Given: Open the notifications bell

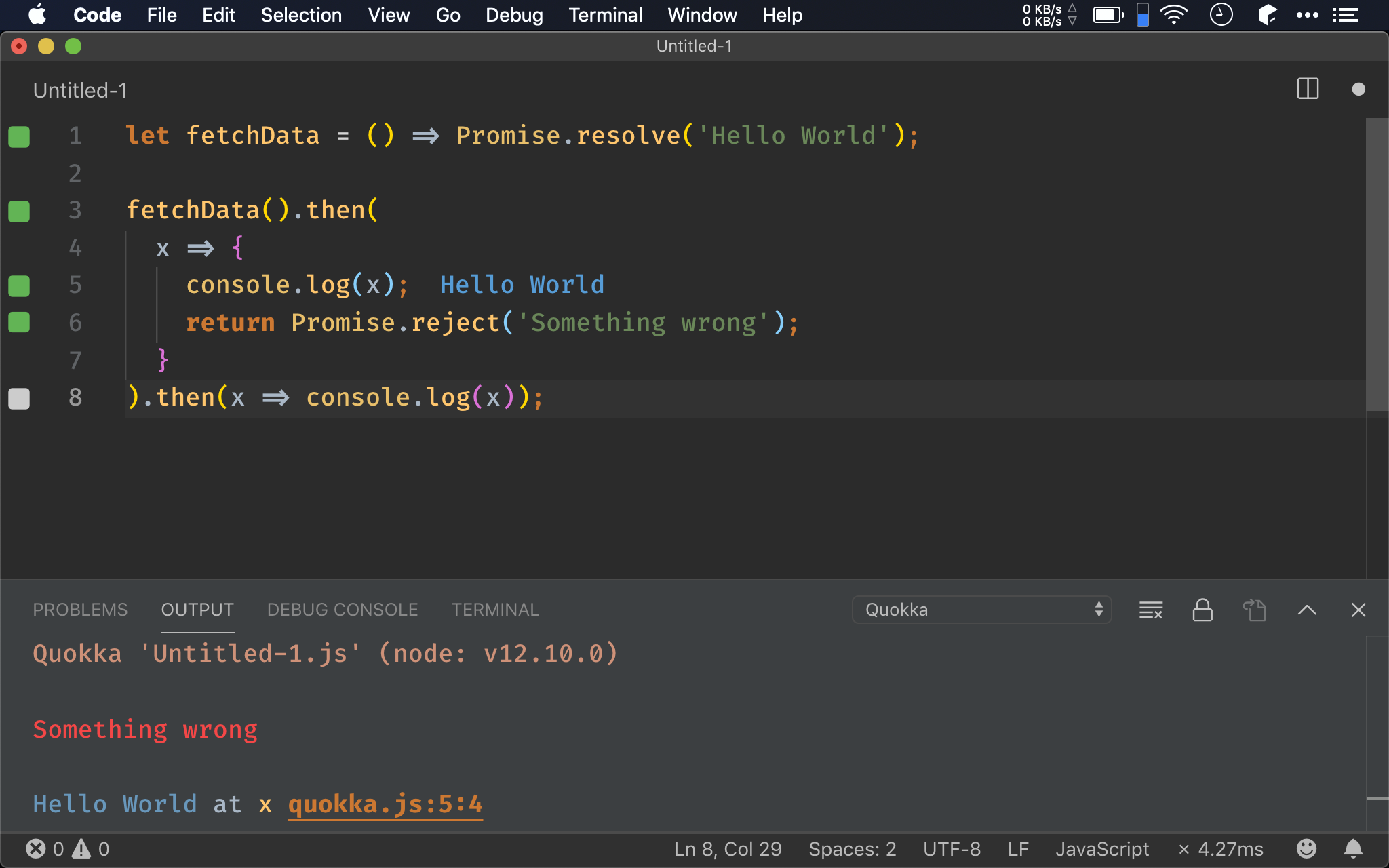Looking at the screenshot, I should 1353,849.
